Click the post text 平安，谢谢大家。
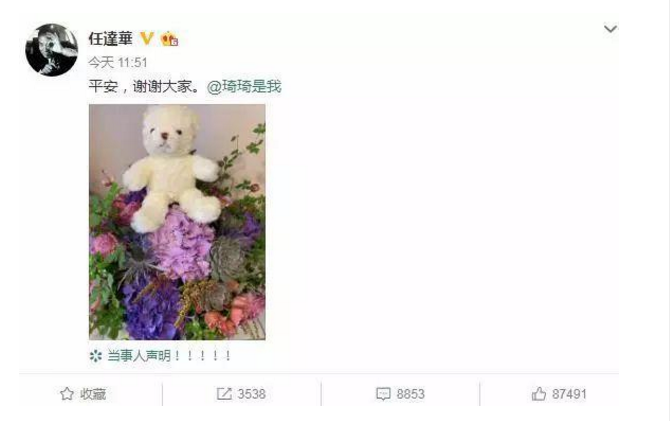 point(144,87)
